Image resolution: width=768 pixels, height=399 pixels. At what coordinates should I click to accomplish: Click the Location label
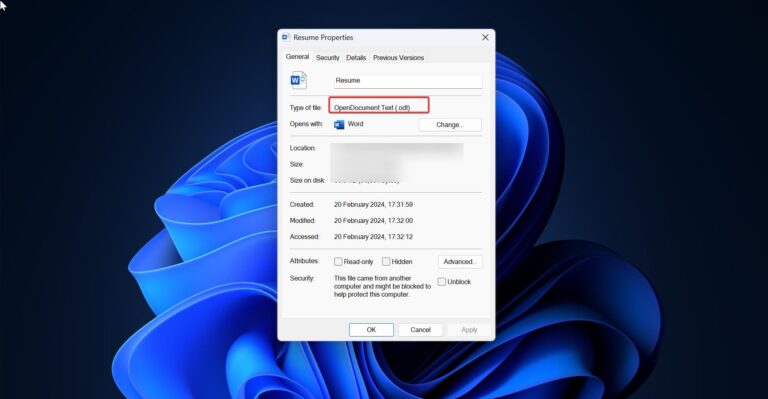[303, 148]
